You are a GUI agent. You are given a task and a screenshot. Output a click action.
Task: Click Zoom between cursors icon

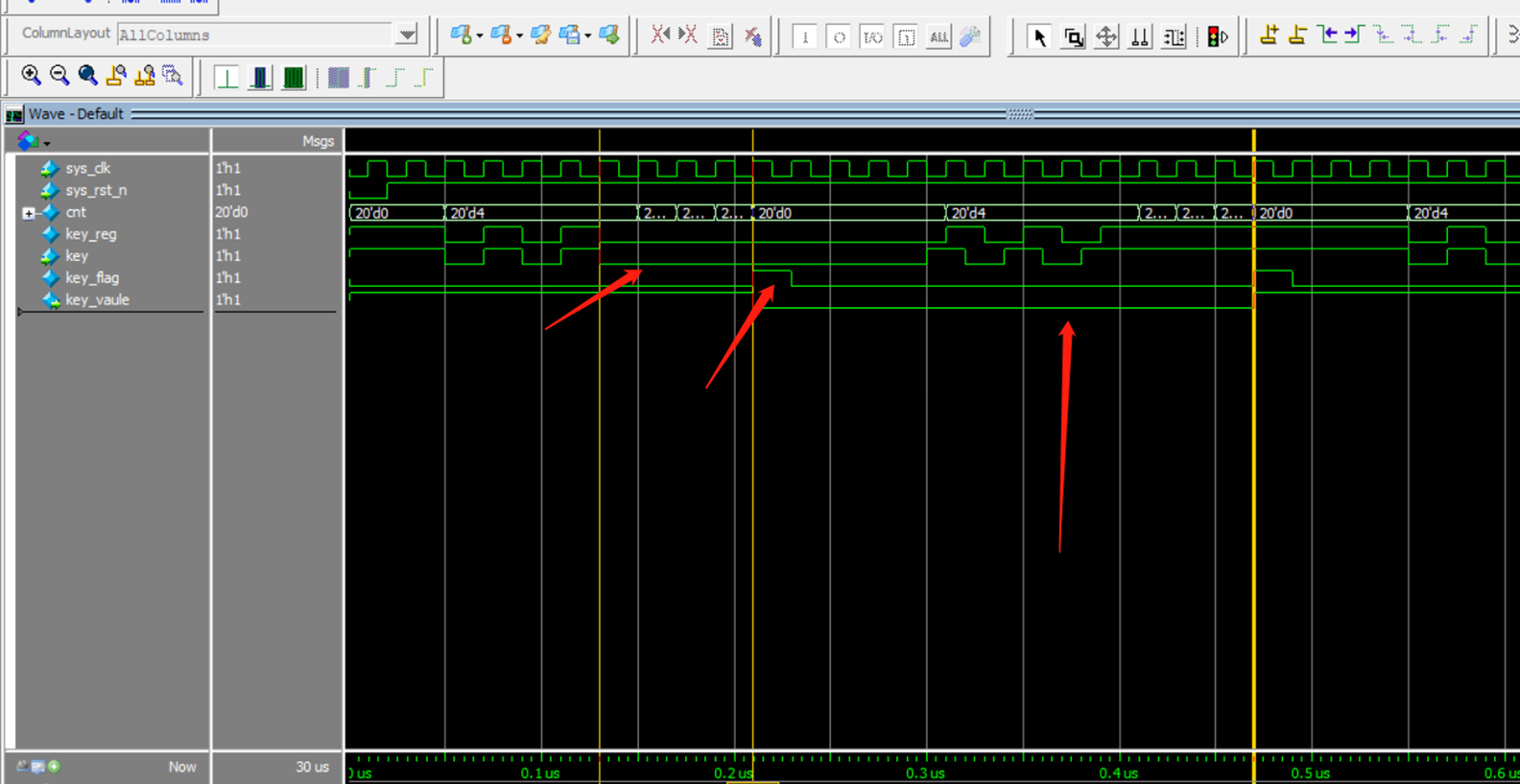[144, 76]
